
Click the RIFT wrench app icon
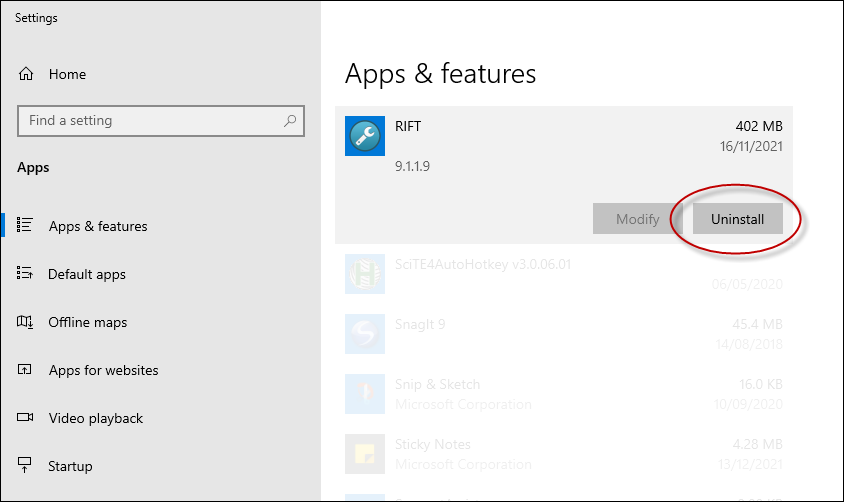(x=365, y=136)
